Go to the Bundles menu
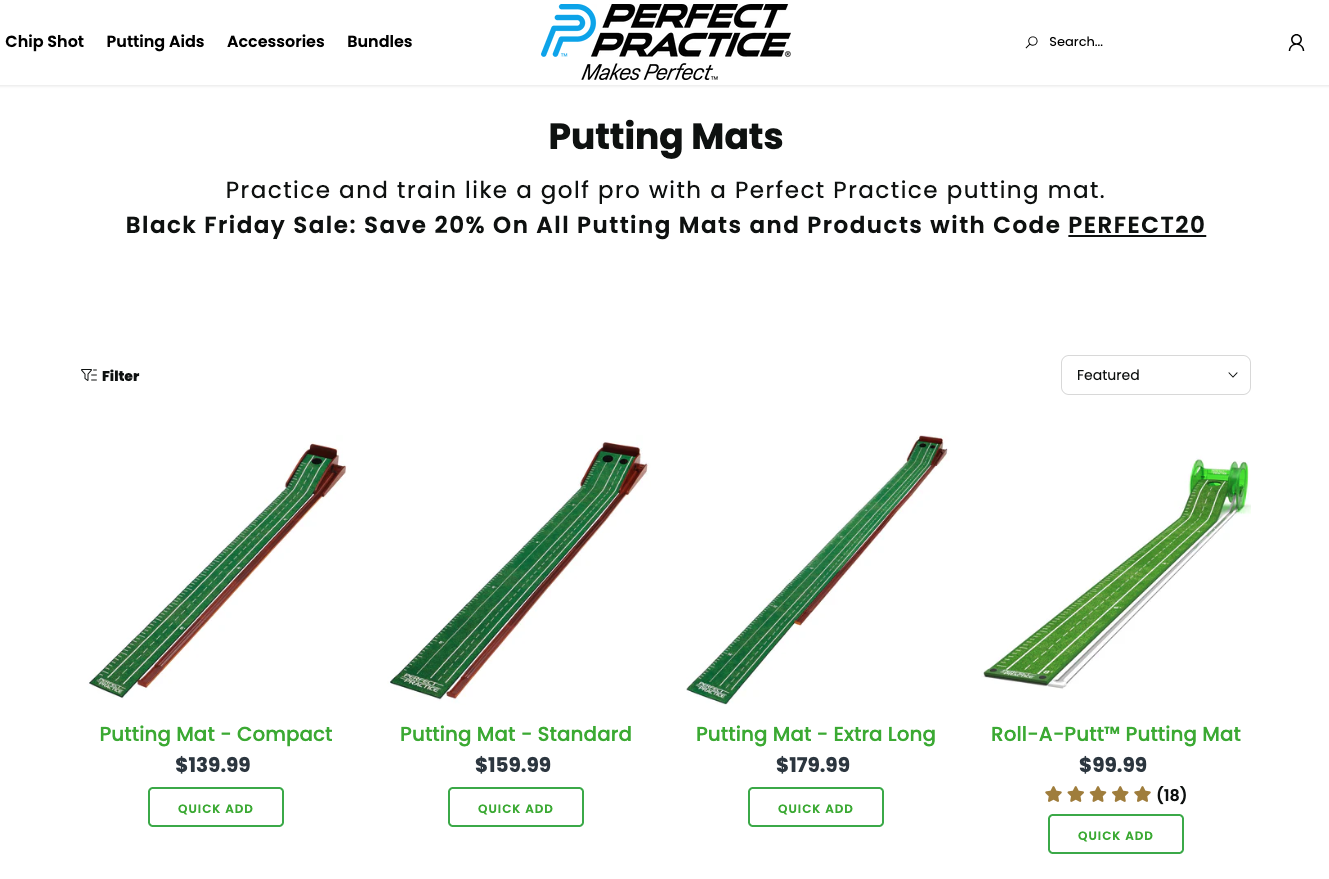Screen dimensions: 1329x879 380,42
